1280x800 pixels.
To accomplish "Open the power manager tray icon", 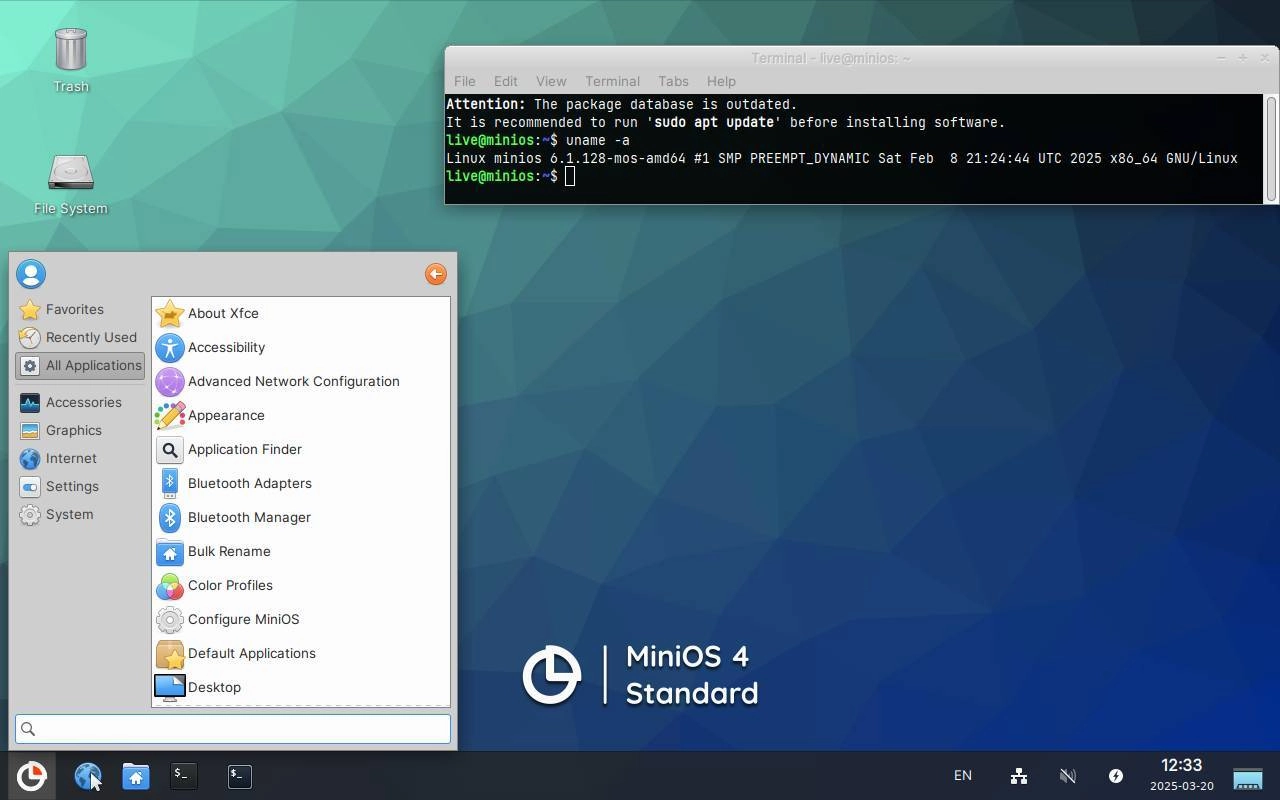I will [1116, 776].
